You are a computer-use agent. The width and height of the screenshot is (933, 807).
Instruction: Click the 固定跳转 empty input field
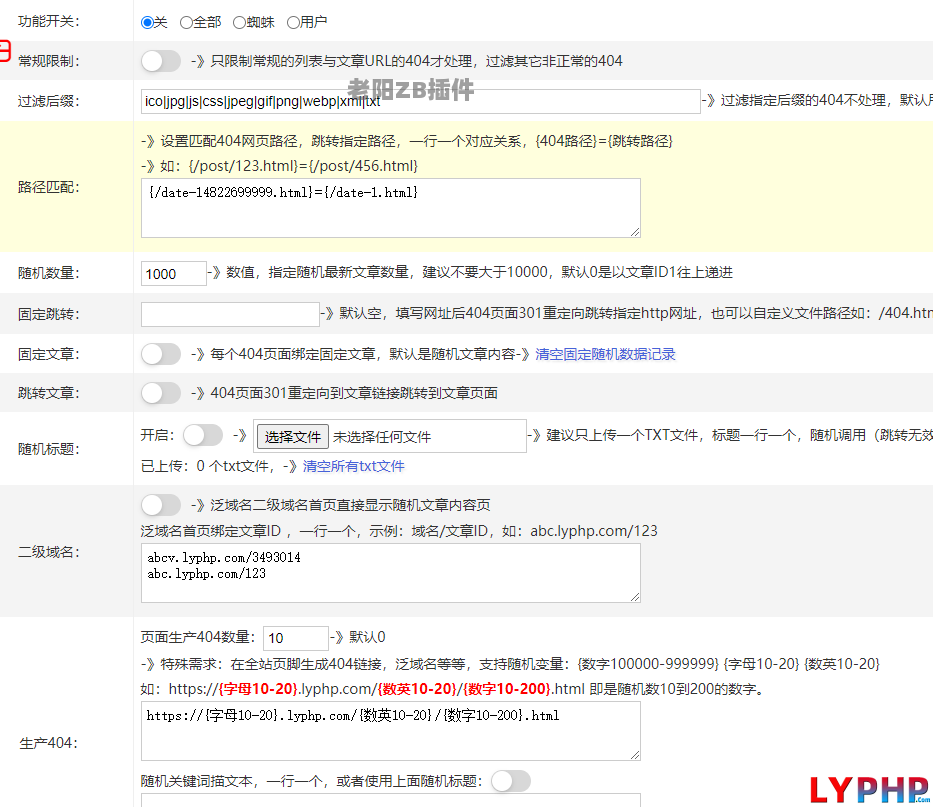point(230,314)
